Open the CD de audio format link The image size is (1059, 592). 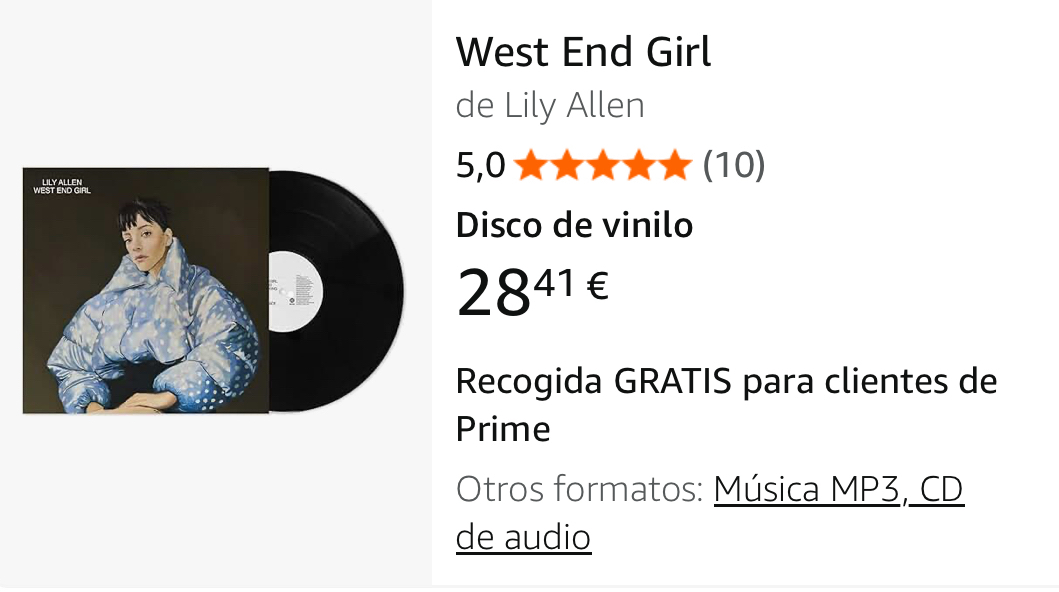coord(710,513)
